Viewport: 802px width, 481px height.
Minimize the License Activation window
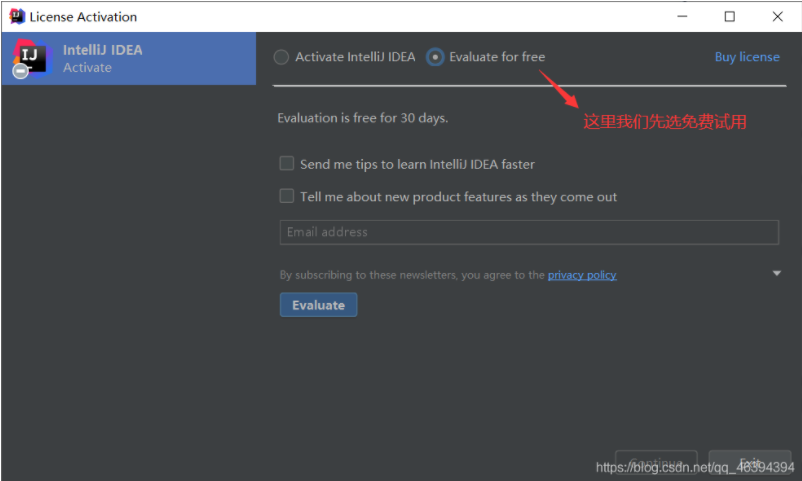[682, 16]
